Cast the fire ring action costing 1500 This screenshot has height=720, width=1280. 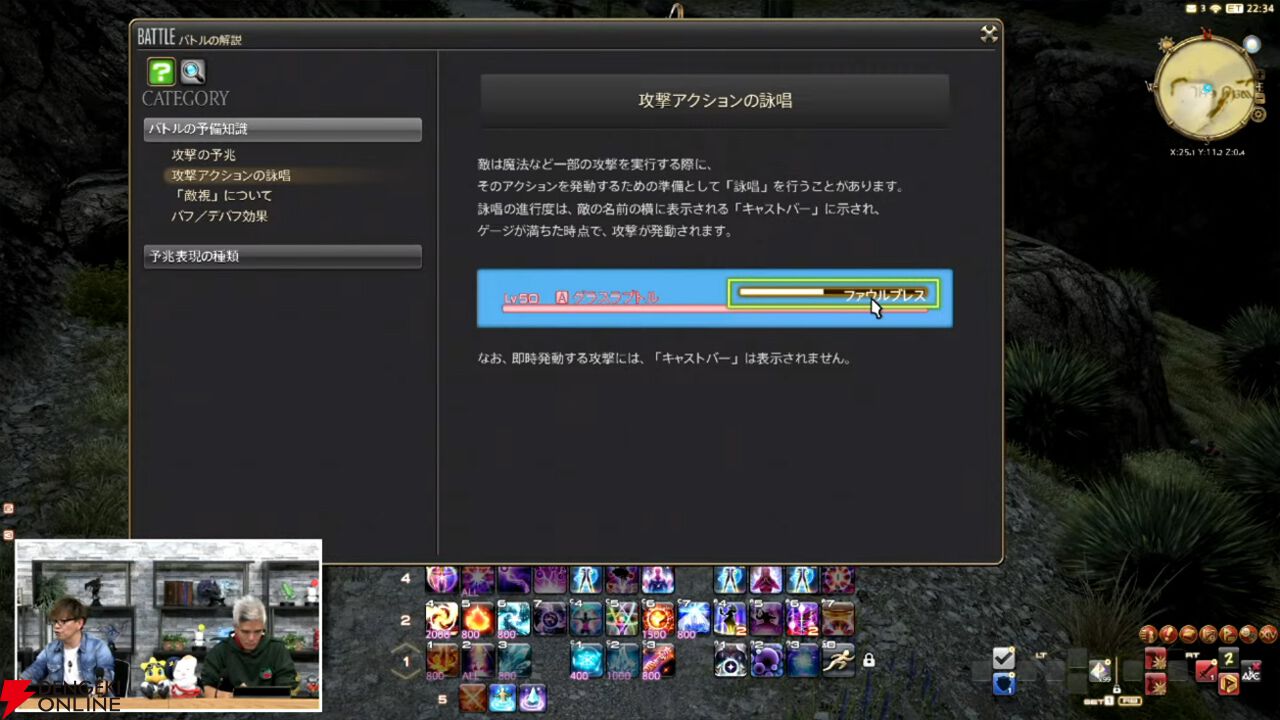[658, 618]
